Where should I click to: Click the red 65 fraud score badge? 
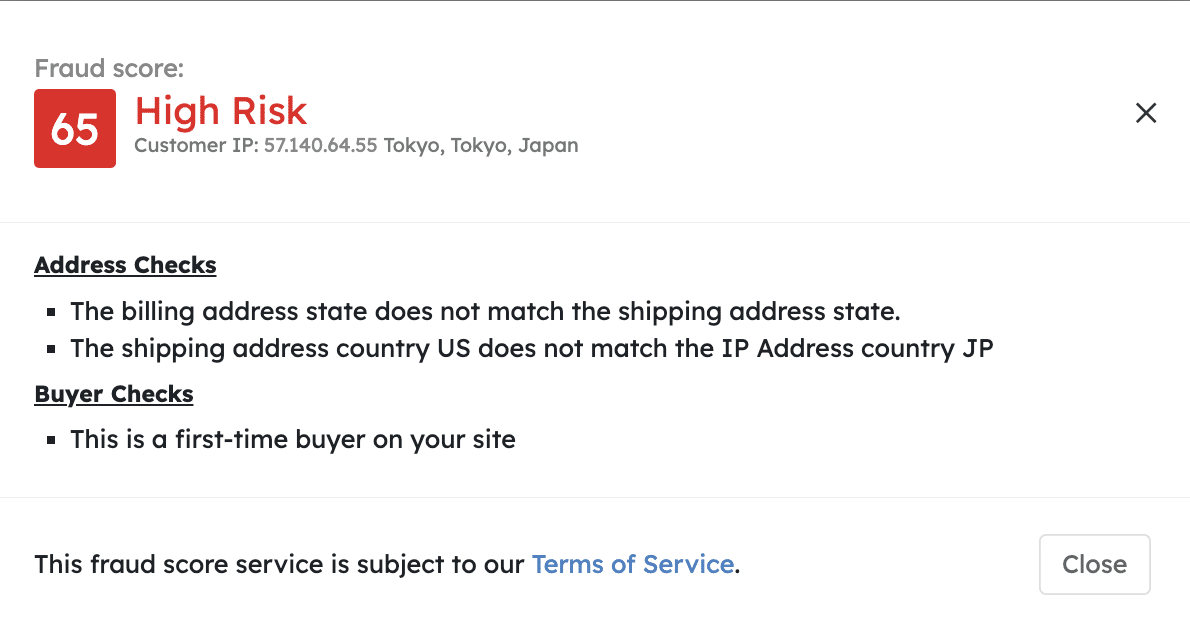point(75,129)
